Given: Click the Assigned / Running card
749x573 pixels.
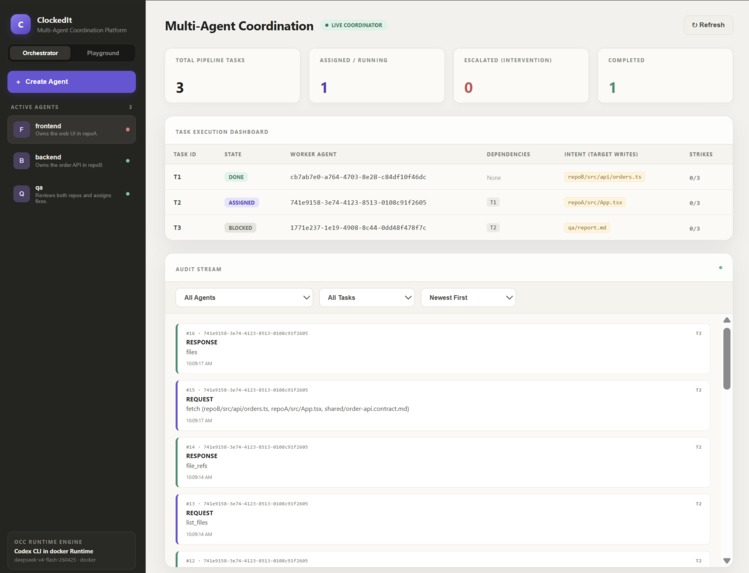Looking at the screenshot, I should pos(377,75).
